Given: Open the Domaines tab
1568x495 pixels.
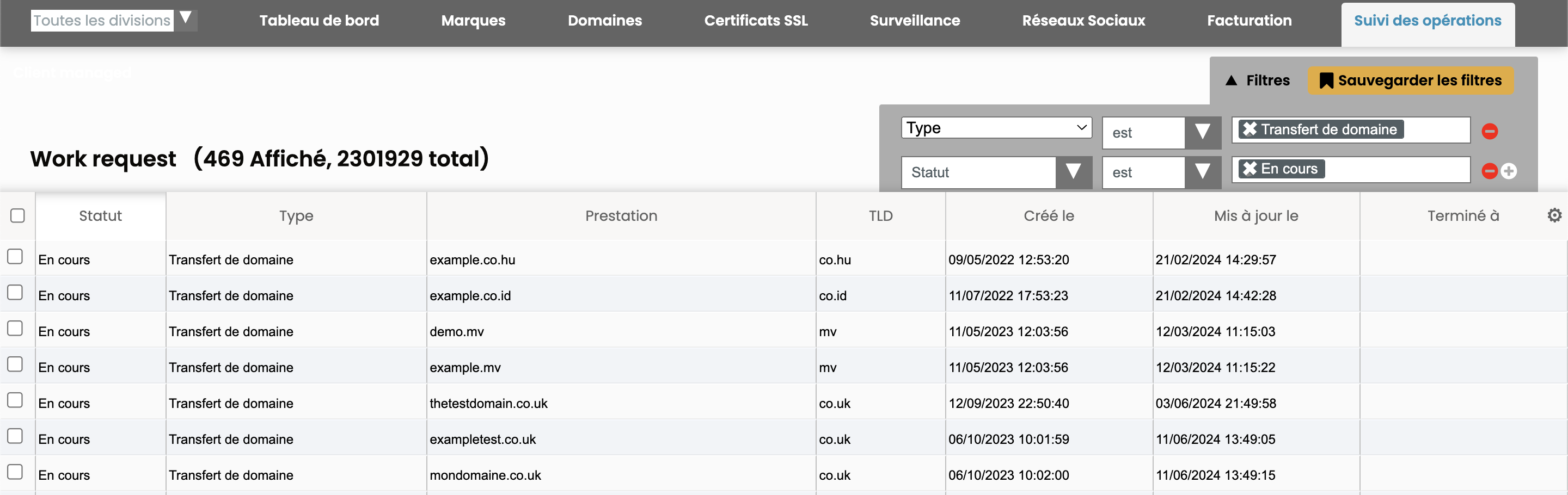Looking at the screenshot, I should [604, 21].
